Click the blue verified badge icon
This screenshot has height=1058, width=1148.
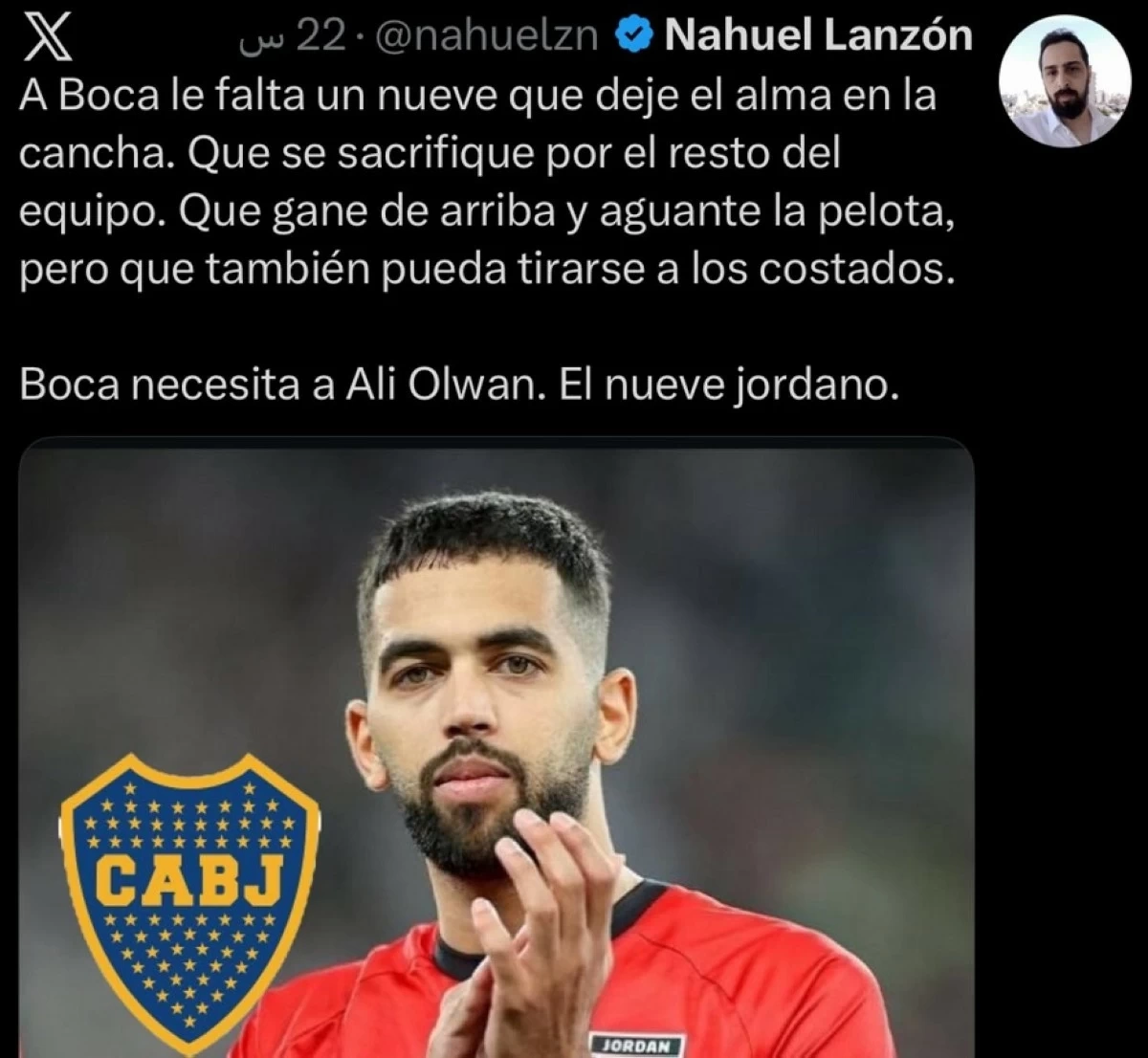[x=632, y=37]
